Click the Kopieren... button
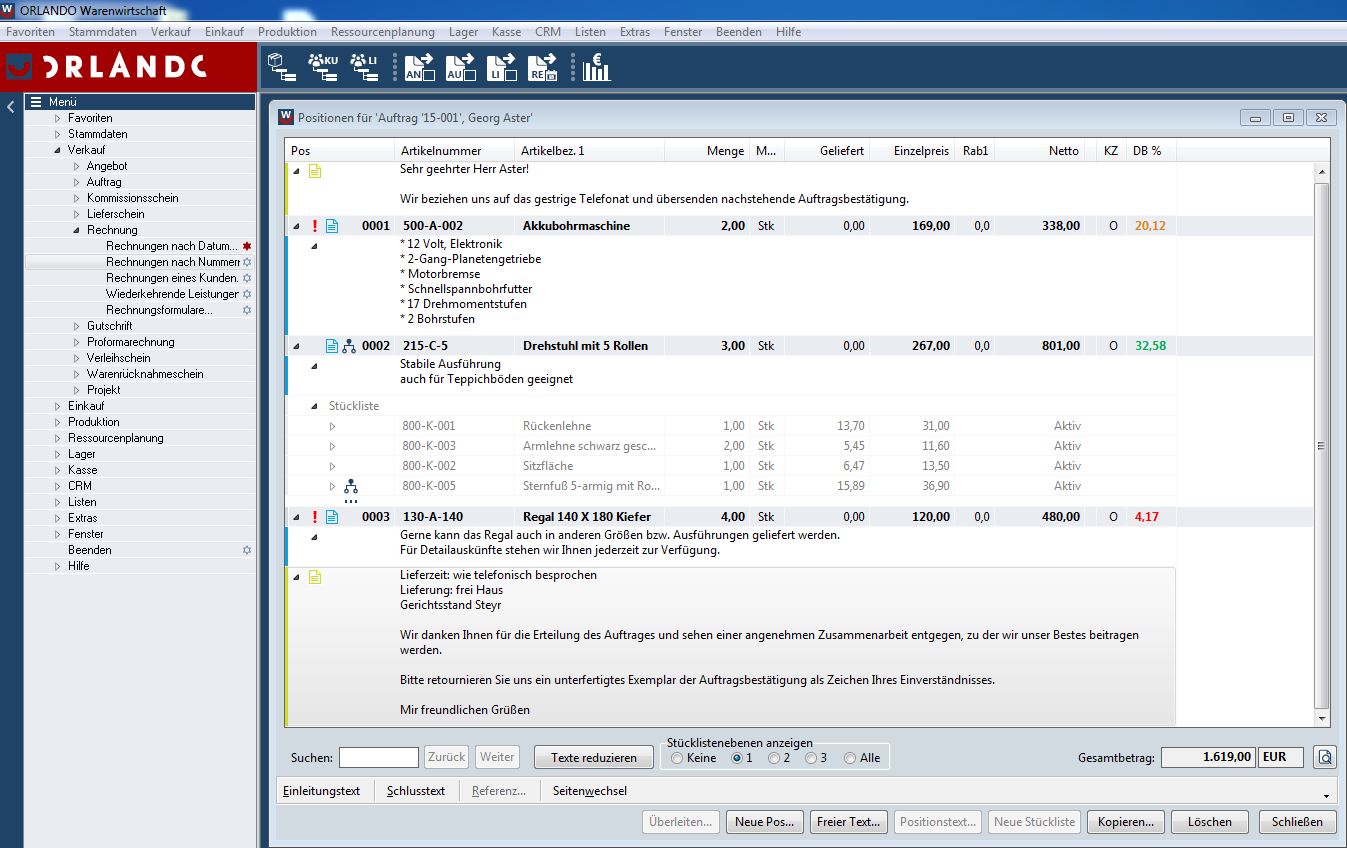Image resolution: width=1347 pixels, height=848 pixels. click(1126, 822)
